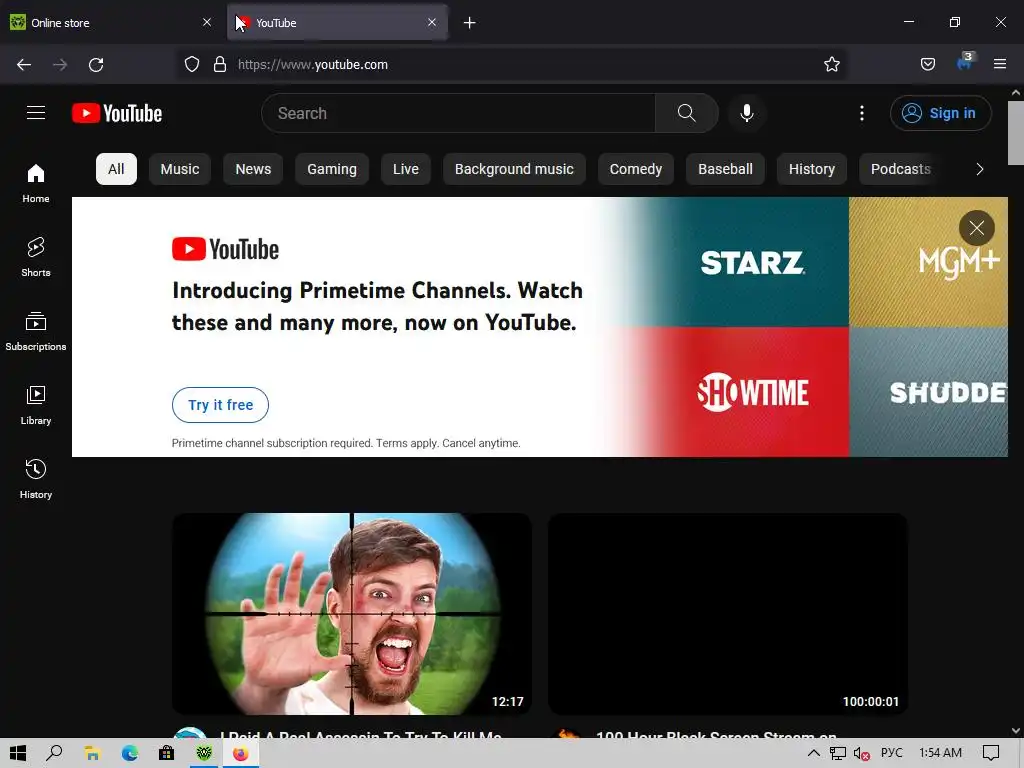Image resolution: width=1024 pixels, height=768 pixels.
Task: Open Subscriptions from sidebar
Action: (36, 332)
